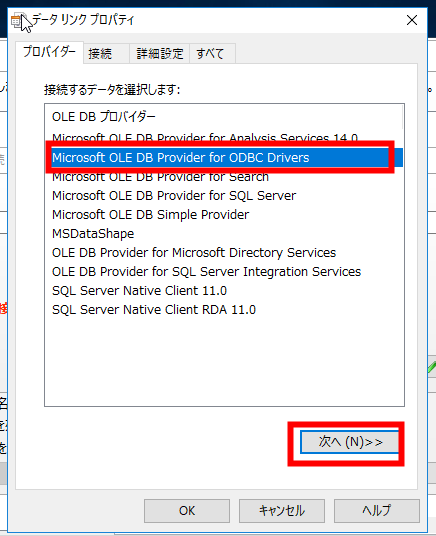The width and height of the screenshot is (436, 536).
Task: Select SQL Server Native Client 11.0
Action: click(139, 291)
